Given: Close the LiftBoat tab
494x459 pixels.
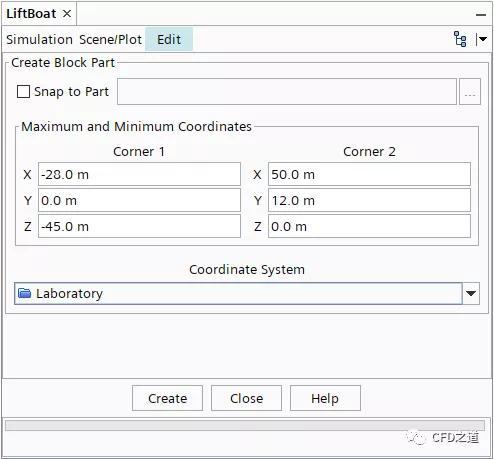Looking at the screenshot, I should click(67, 14).
